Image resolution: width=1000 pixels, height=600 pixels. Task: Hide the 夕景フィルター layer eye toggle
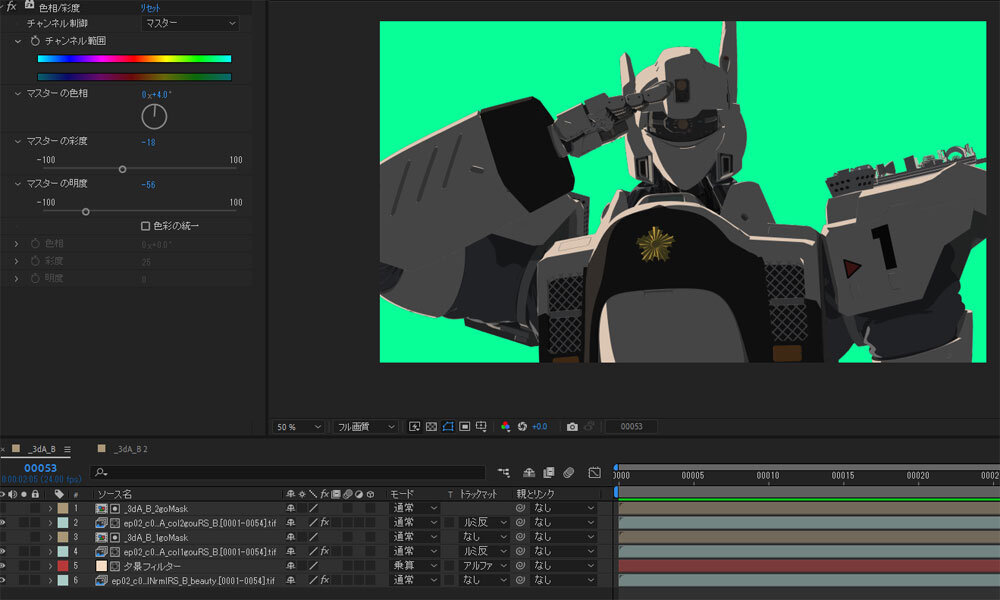(x=3, y=566)
